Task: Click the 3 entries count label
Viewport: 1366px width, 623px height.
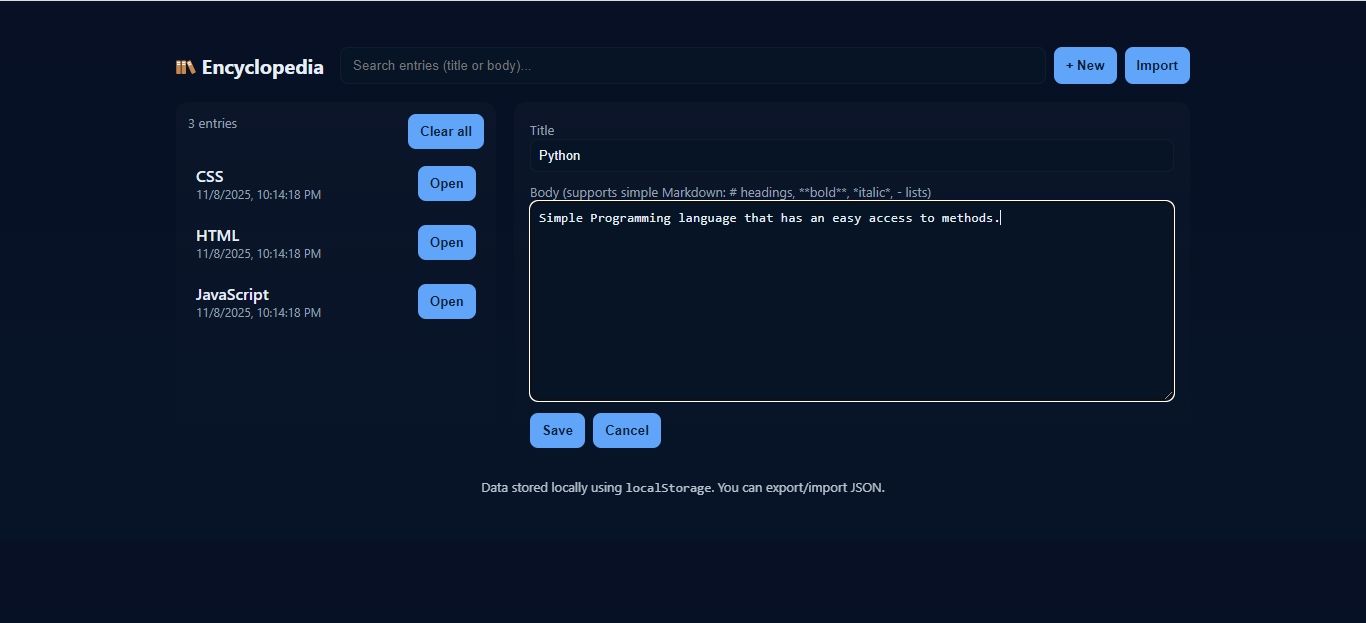Action: pos(213,124)
